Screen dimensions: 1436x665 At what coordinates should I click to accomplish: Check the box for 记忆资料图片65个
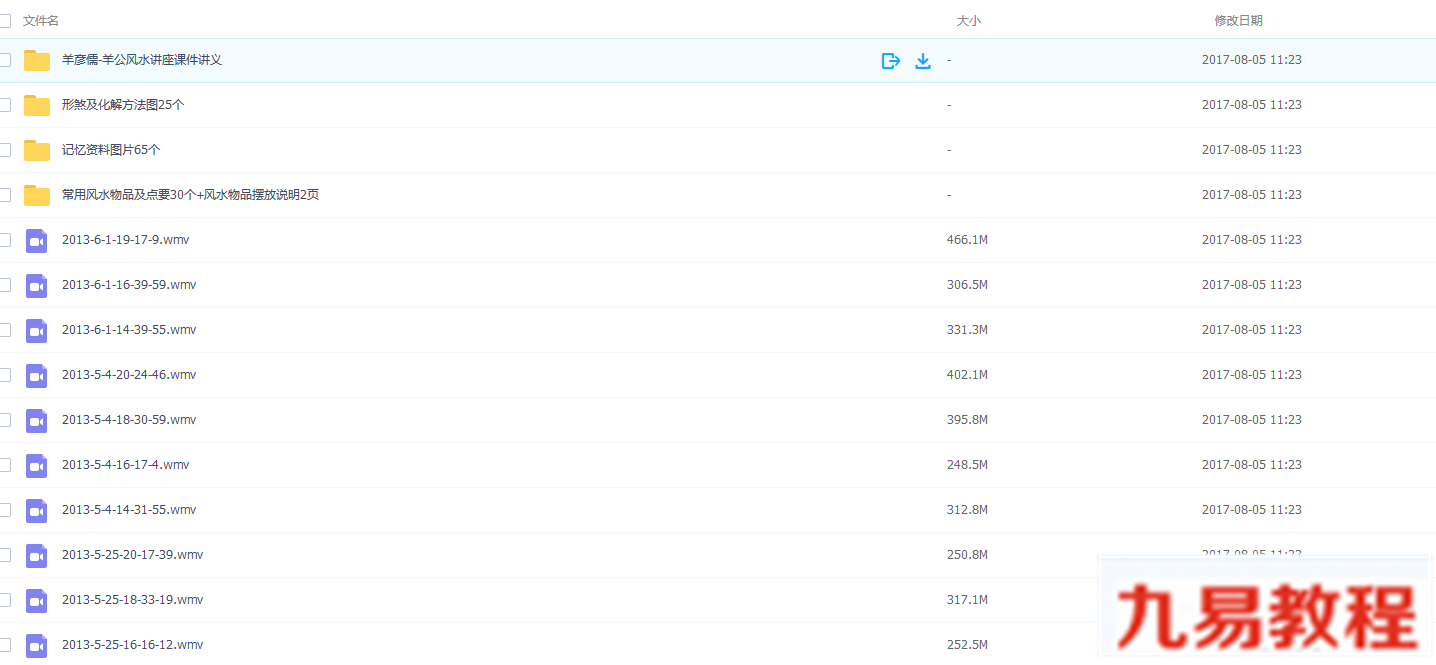point(4,150)
